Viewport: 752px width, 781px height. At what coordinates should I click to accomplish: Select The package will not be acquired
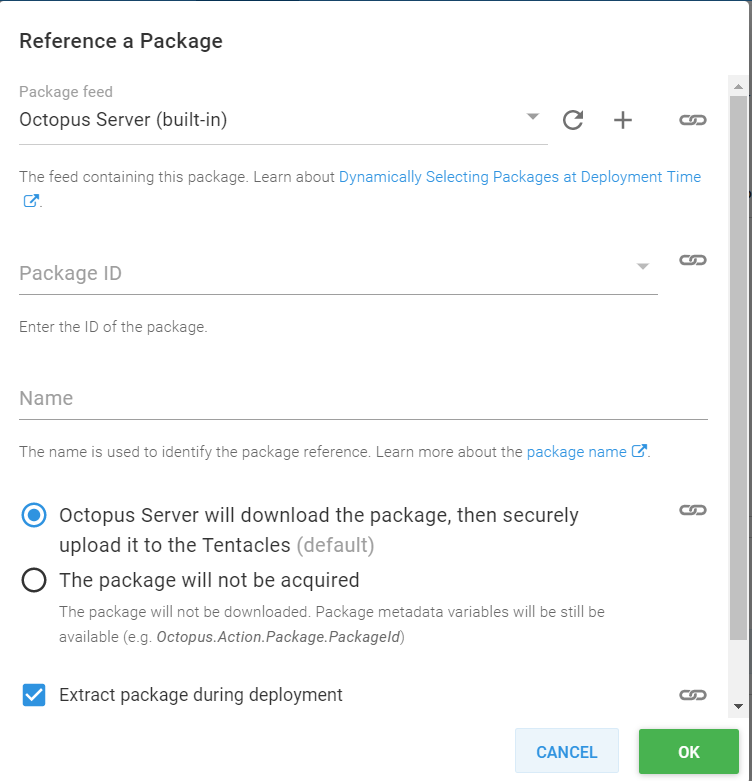[x=34, y=580]
